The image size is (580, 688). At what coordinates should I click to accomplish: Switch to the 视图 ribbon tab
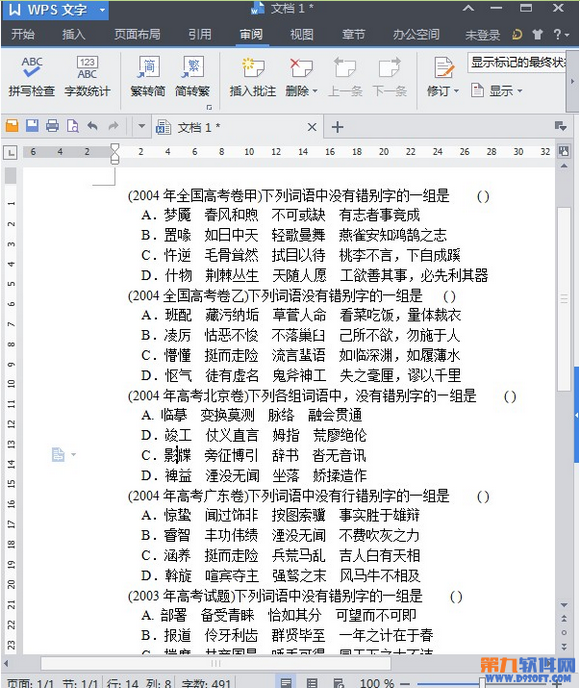tap(302, 34)
